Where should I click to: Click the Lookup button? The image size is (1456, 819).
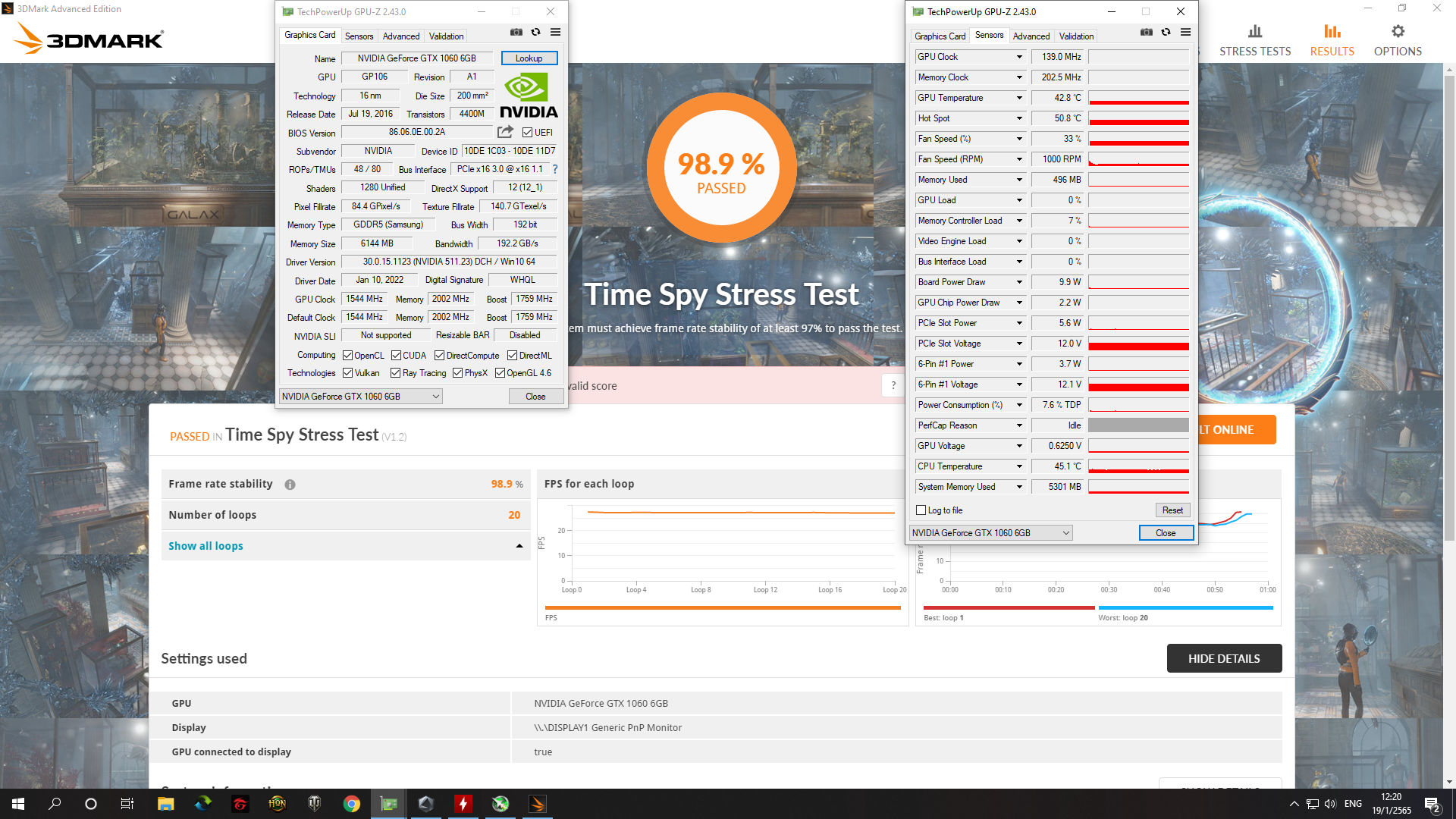[529, 58]
